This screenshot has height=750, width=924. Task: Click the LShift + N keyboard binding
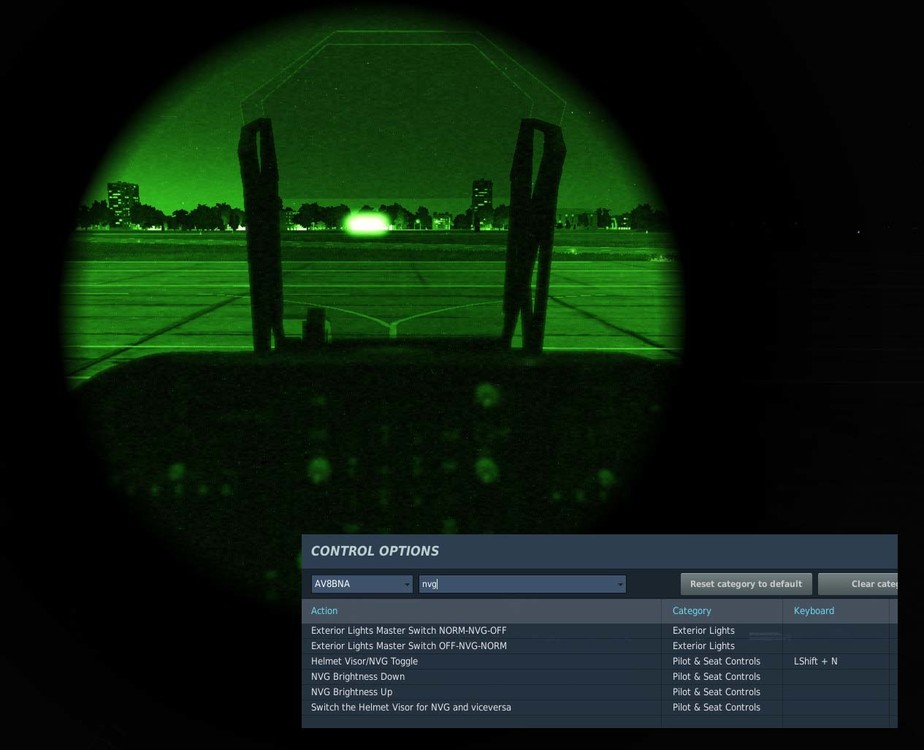[x=816, y=661]
